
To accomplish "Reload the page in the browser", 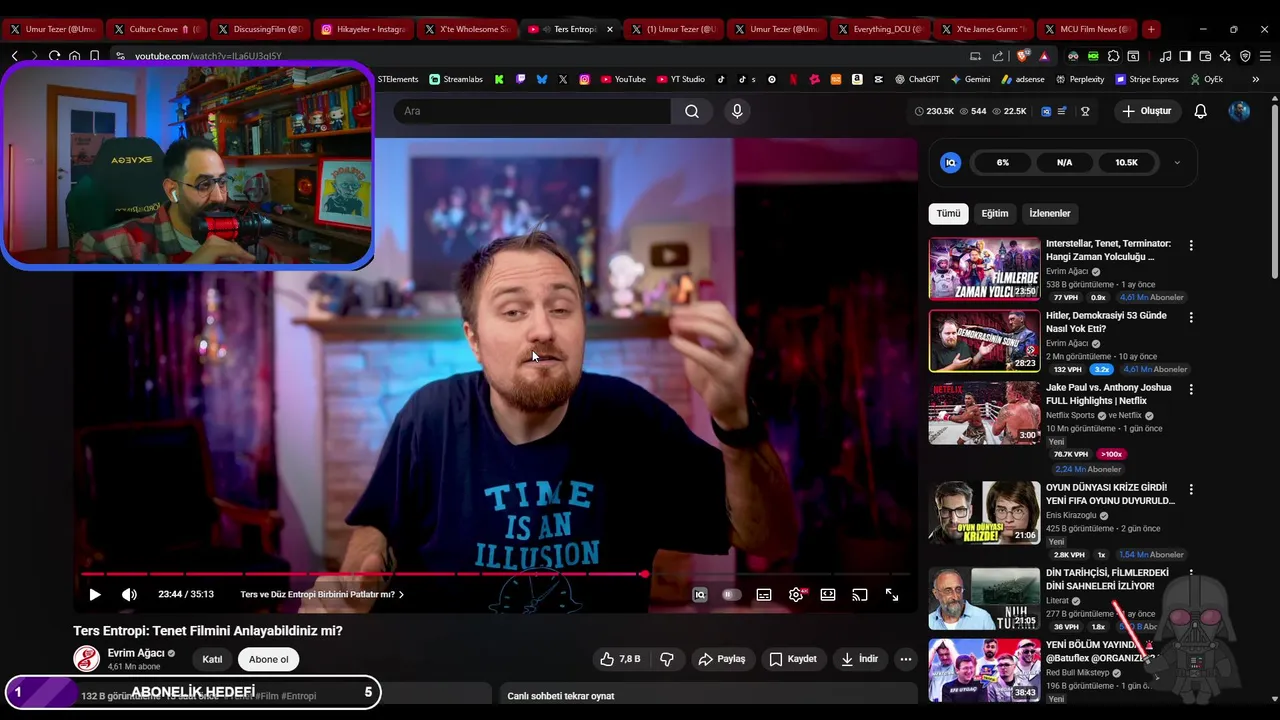I will click(x=54, y=56).
